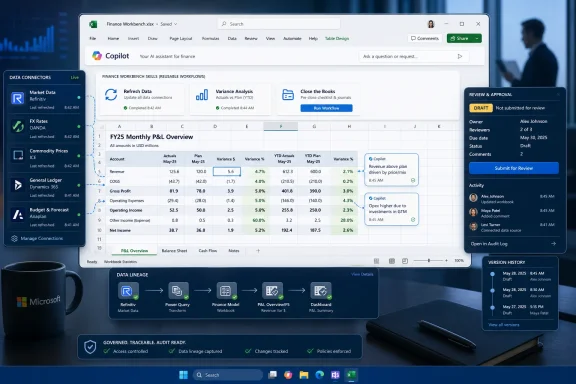The width and height of the screenshot is (576, 384).
Task: Switch to the Balance Sheet sheet tab
Action: coord(174,251)
